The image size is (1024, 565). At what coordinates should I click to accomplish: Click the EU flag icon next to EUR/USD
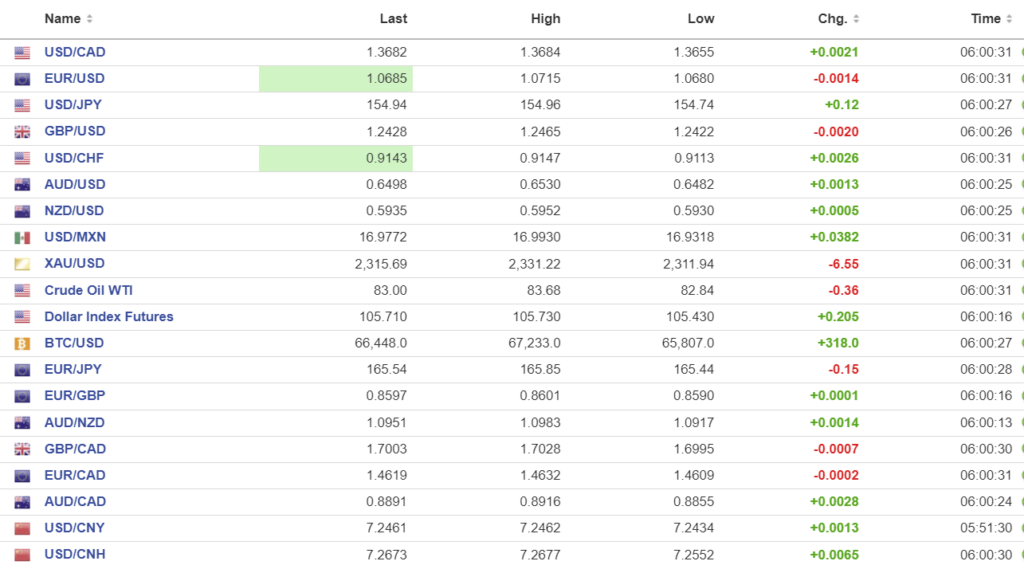(x=22, y=79)
